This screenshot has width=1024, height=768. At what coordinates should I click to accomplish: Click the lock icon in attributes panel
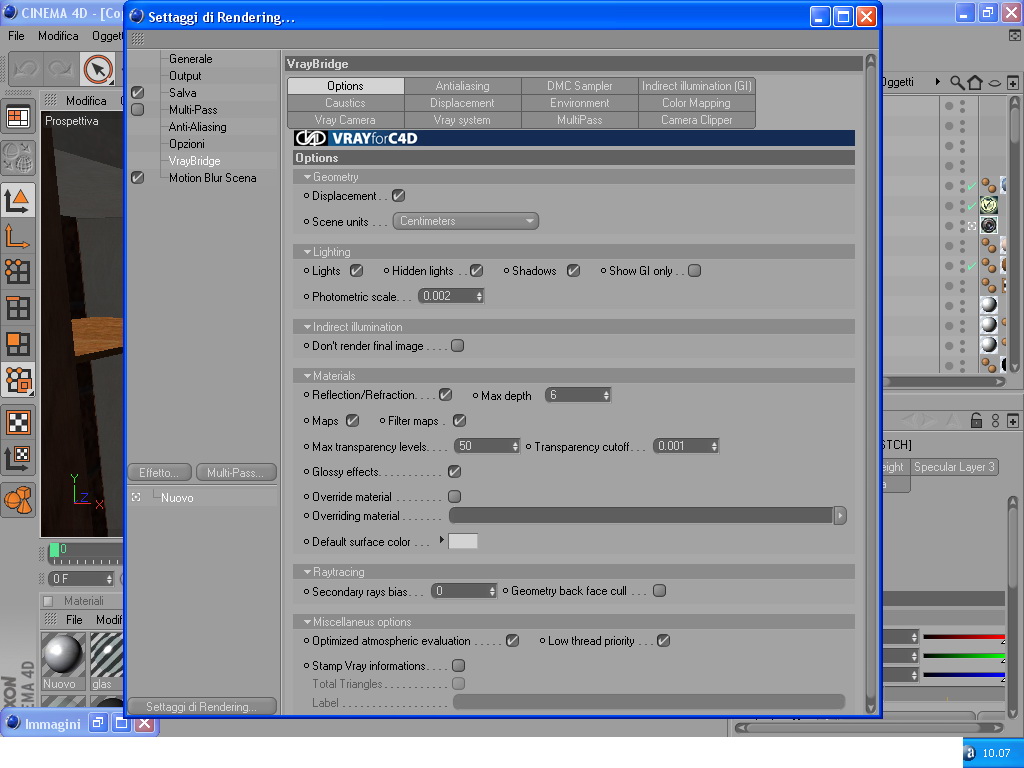pos(976,421)
